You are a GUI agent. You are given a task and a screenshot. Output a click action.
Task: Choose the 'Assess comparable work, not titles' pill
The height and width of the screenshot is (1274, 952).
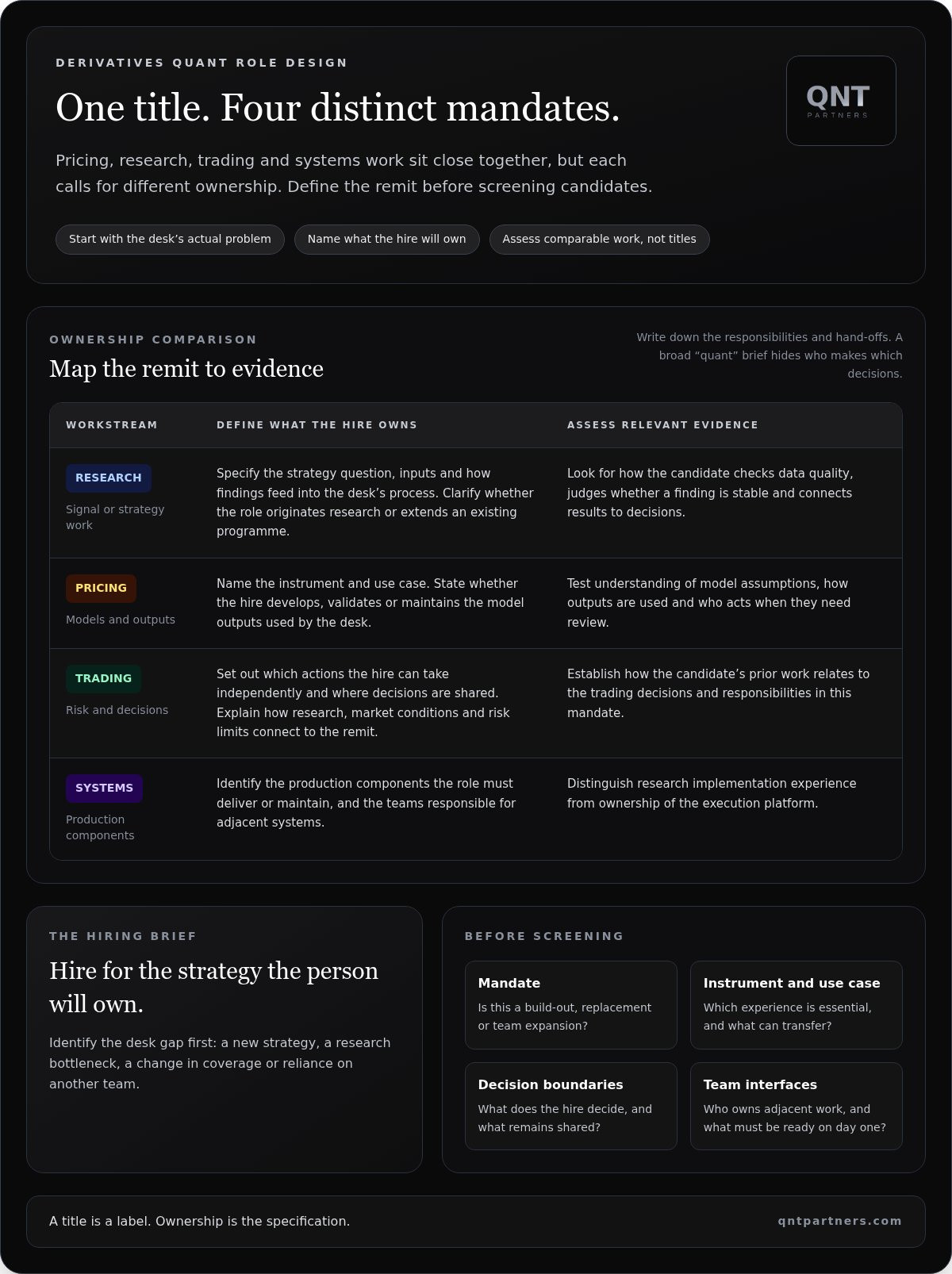click(x=600, y=240)
